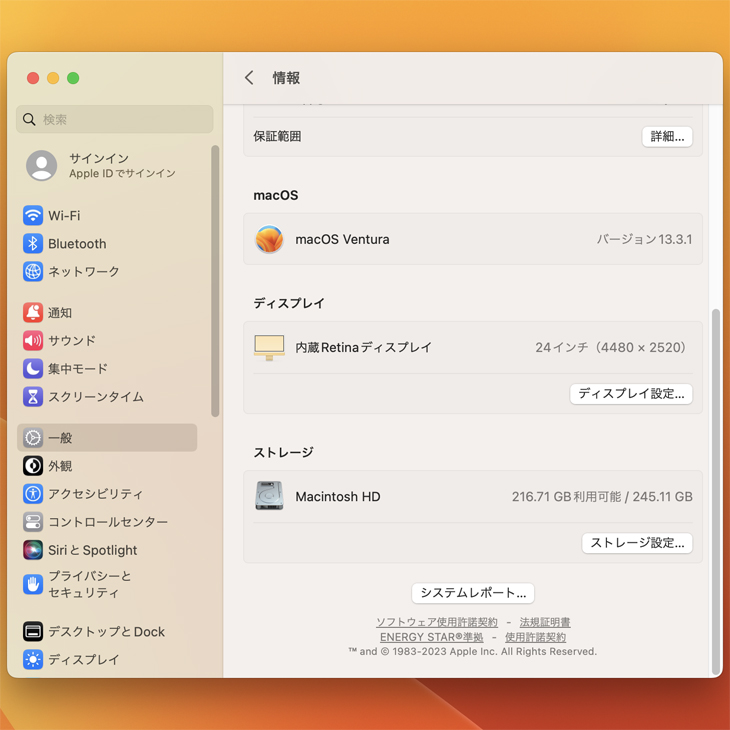
Task: Open アクセシビリティ settings icon
Action: coord(33,494)
